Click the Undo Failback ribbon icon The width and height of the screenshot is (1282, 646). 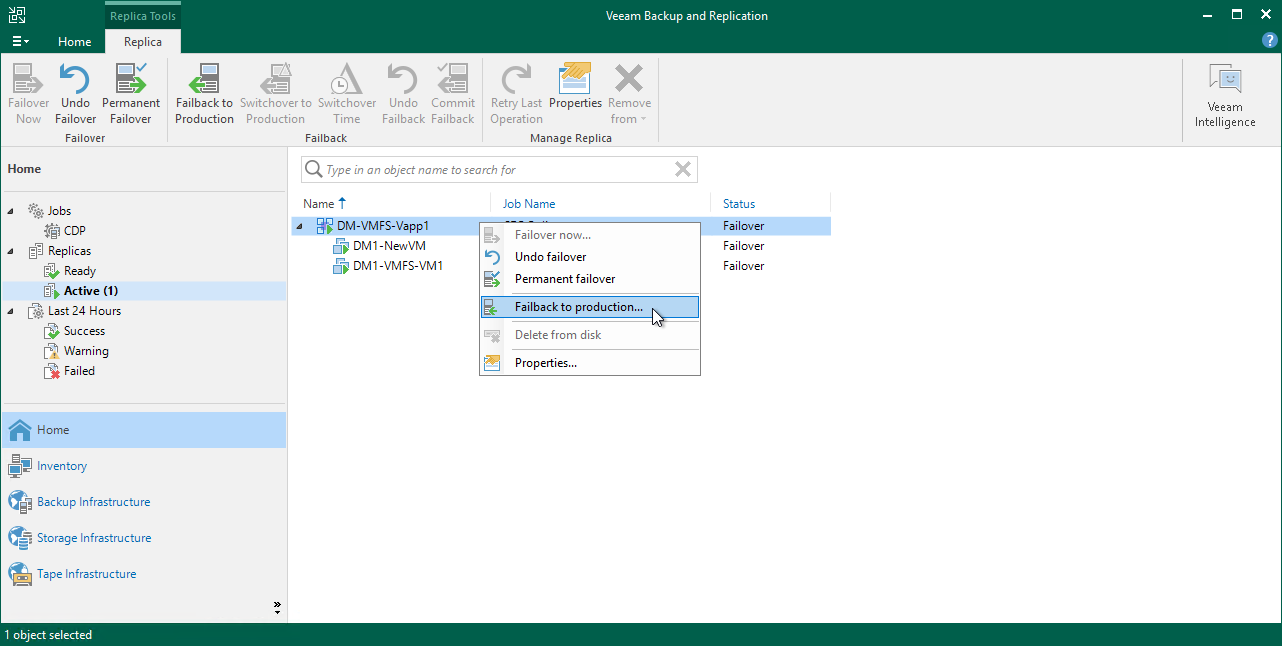[x=403, y=94]
